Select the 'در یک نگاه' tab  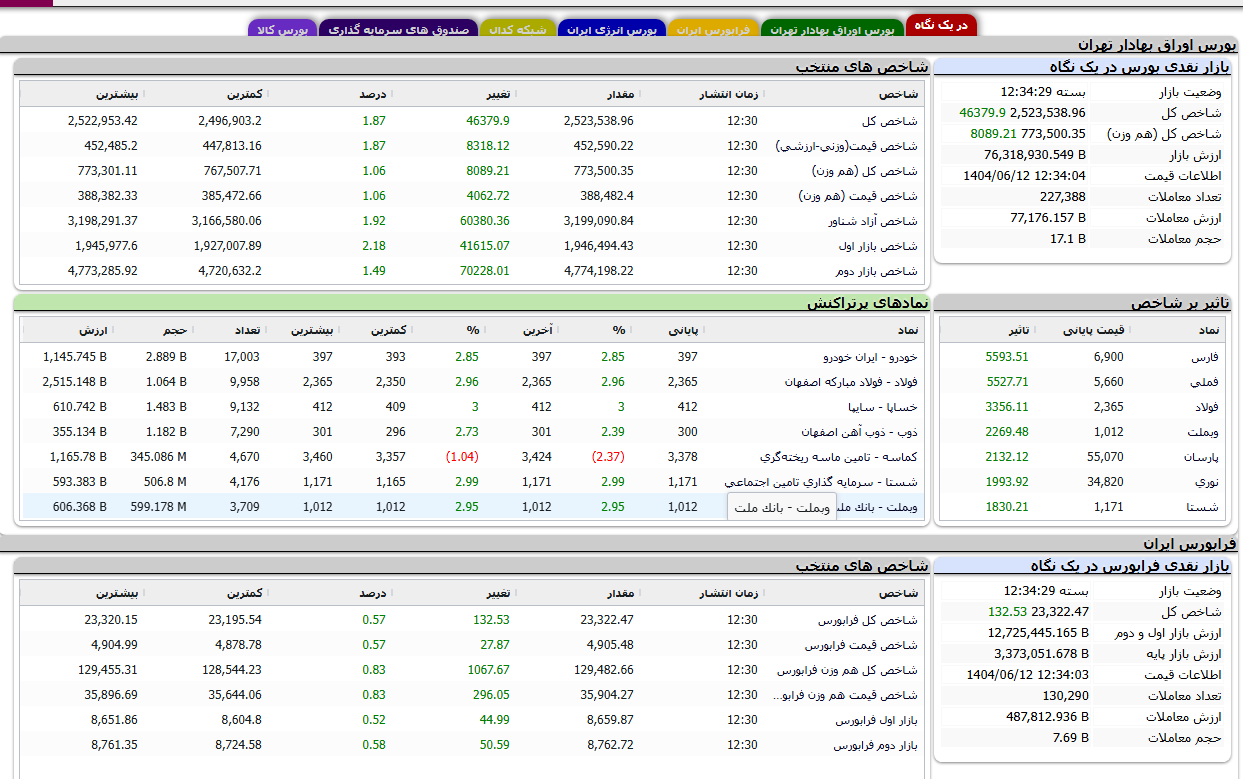[941, 25]
